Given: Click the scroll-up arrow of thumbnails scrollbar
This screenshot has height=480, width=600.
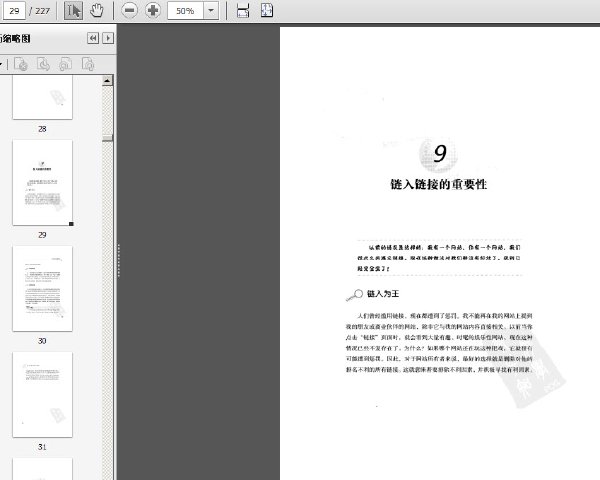Looking at the screenshot, I should [x=107, y=81].
